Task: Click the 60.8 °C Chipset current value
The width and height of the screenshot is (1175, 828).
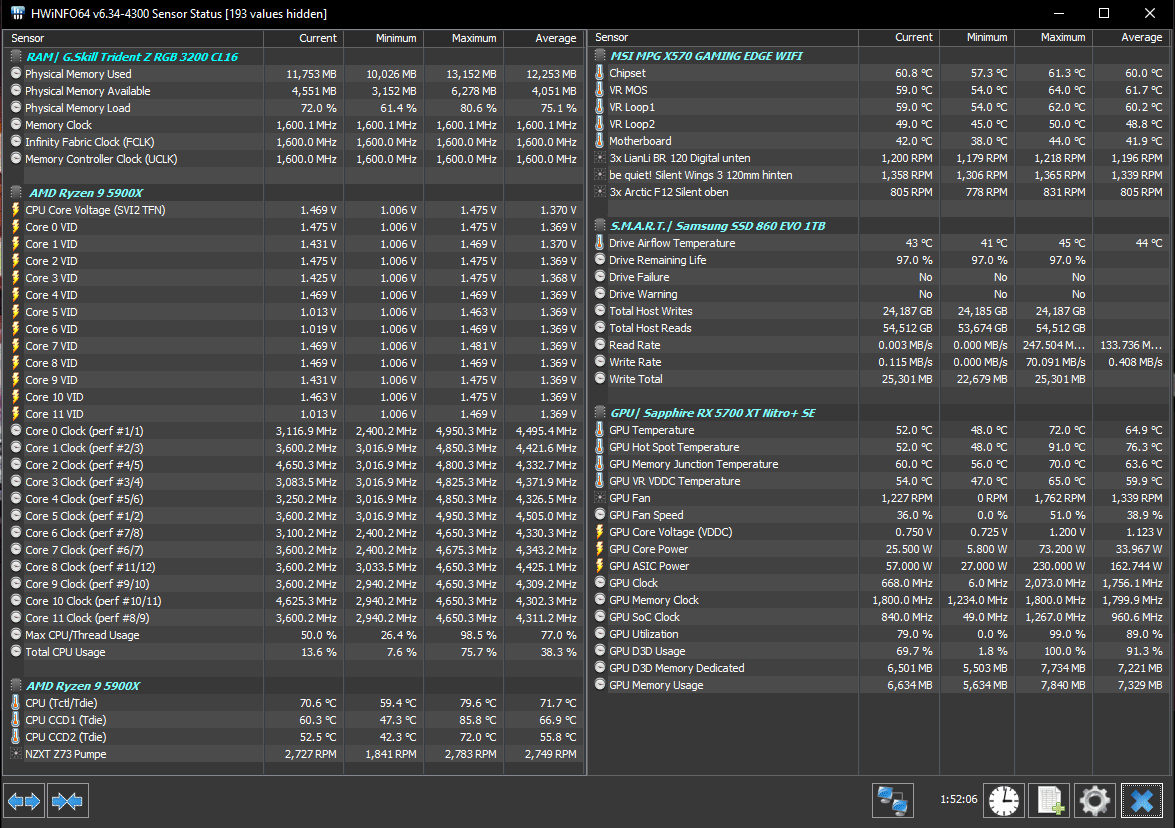Action: 913,73
